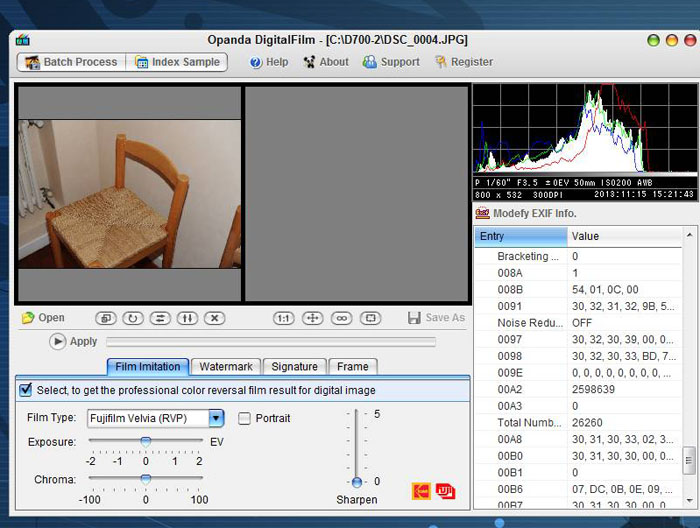
Task: Open the Film Type dropdown
Action: coord(216,418)
